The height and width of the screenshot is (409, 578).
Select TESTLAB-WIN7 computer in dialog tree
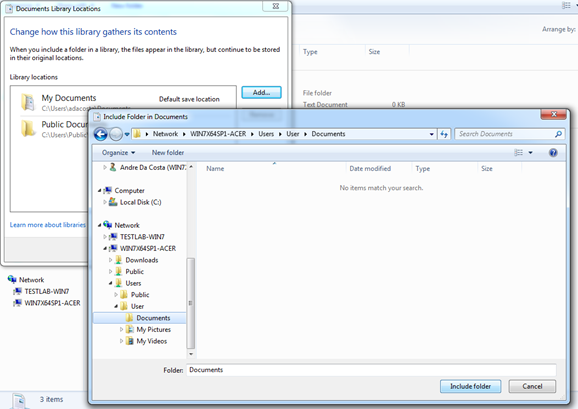tap(142, 237)
